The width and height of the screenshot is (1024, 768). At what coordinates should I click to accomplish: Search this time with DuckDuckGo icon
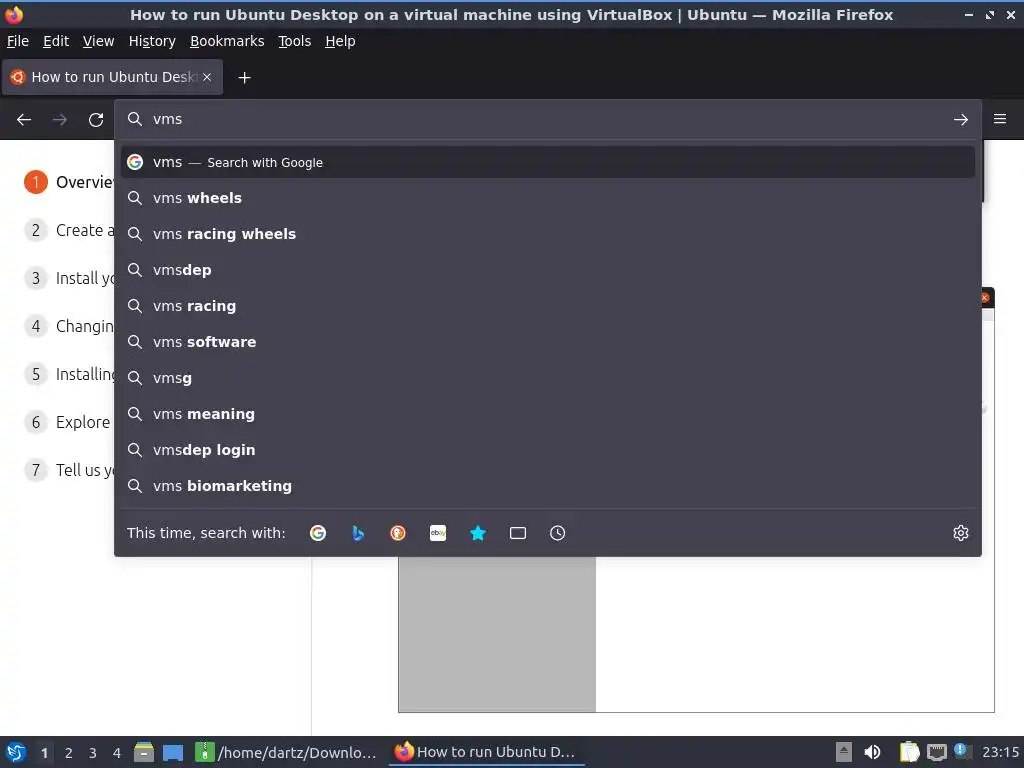(398, 533)
